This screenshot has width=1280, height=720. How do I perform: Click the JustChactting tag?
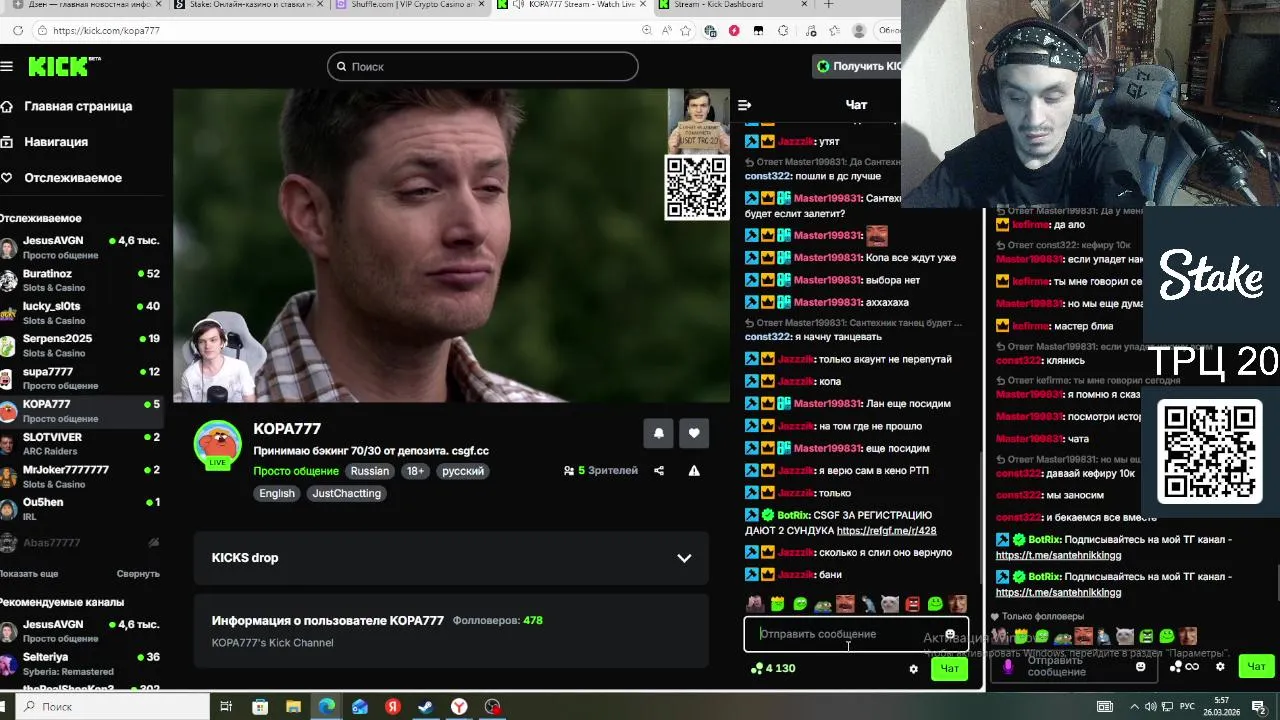(x=347, y=493)
